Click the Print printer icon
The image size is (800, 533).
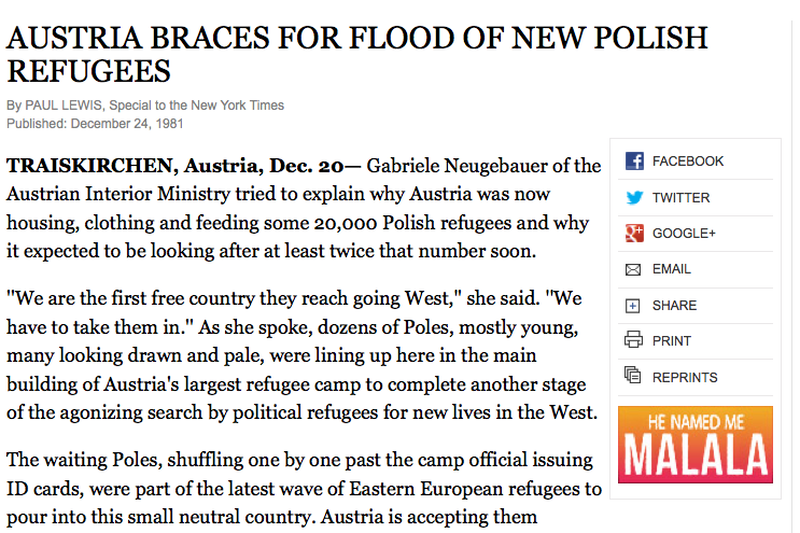[x=633, y=341]
